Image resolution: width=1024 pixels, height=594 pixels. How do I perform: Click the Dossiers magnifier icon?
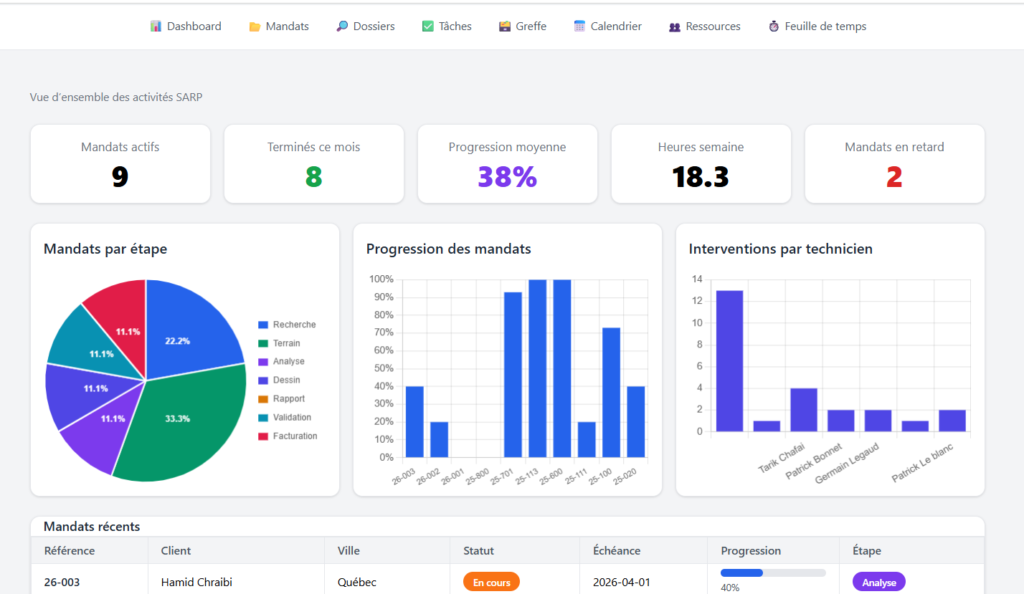pyautogui.click(x=342, y=26)
